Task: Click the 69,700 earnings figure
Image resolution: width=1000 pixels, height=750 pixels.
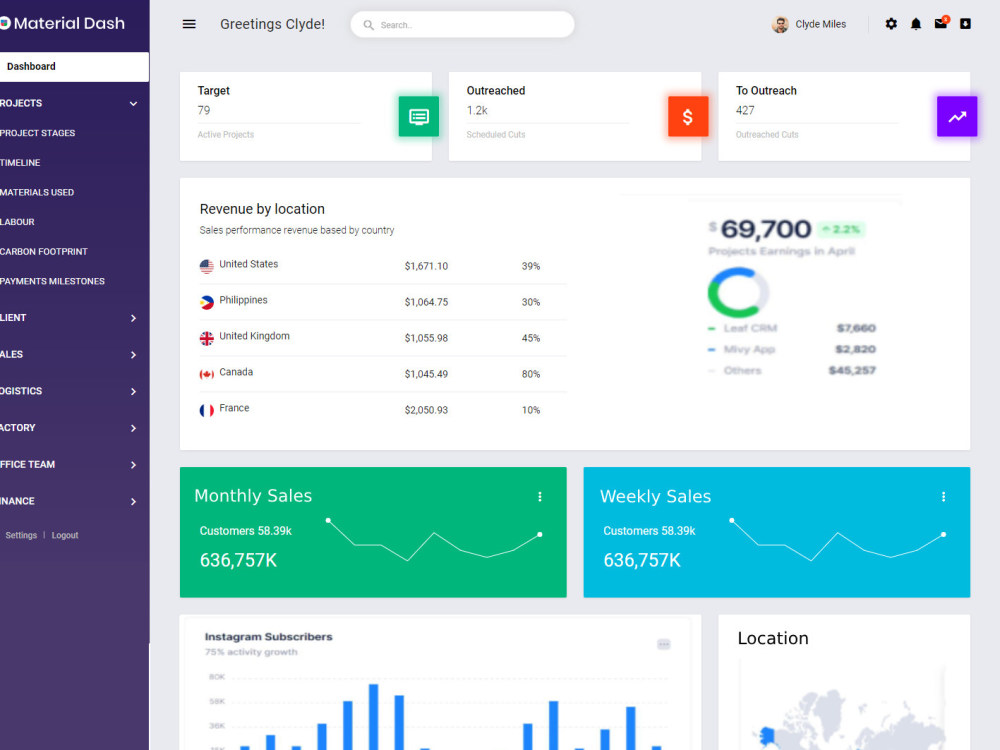Action: 765,229
